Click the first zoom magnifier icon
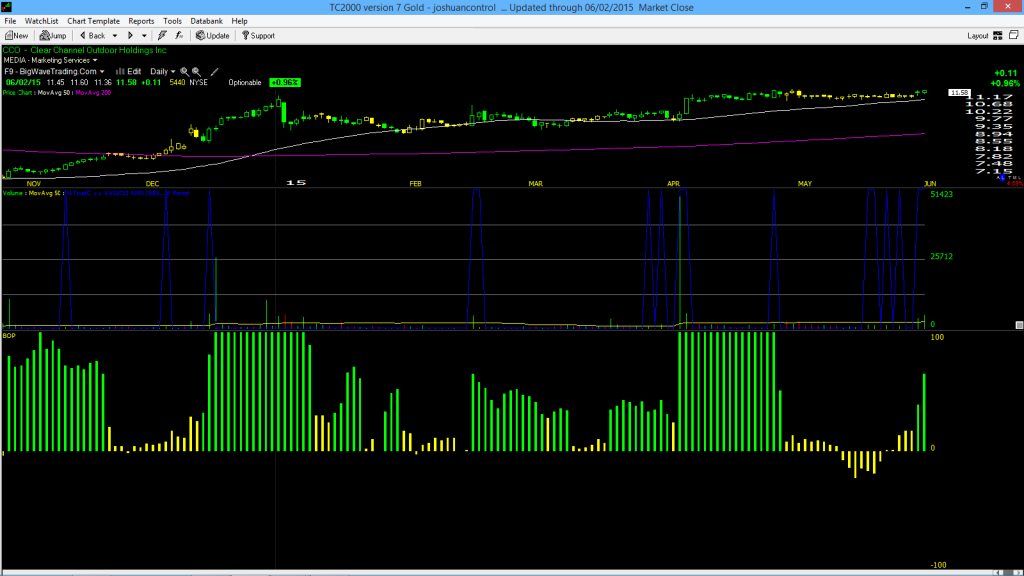 click(184, 72)
